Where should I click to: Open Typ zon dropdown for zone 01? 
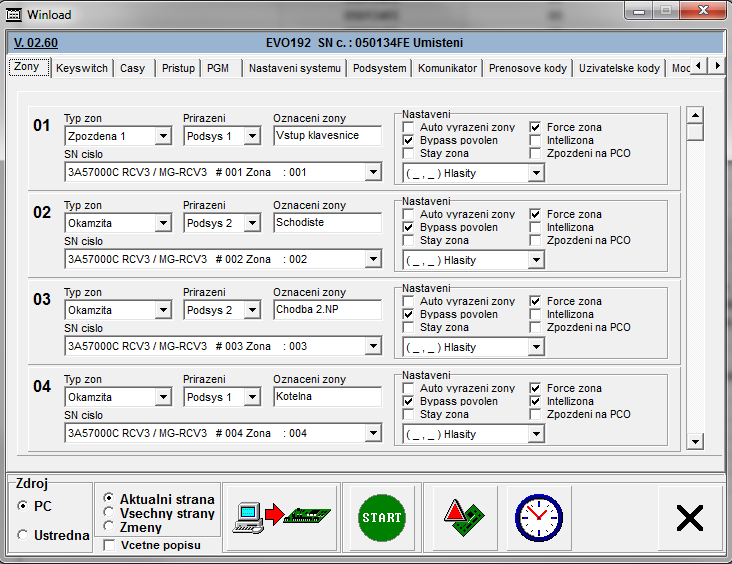tap(163, 136)
